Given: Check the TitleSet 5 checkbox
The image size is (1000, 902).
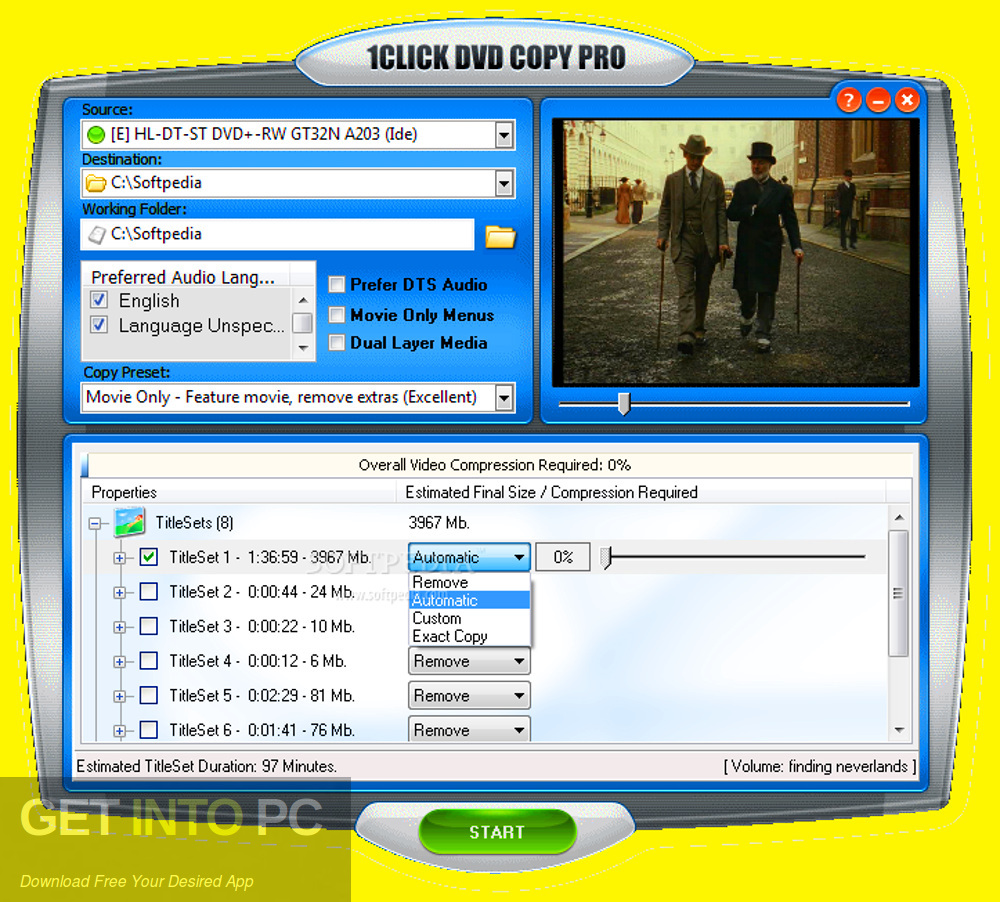Looking at the screenshot, I should (149, 695).
